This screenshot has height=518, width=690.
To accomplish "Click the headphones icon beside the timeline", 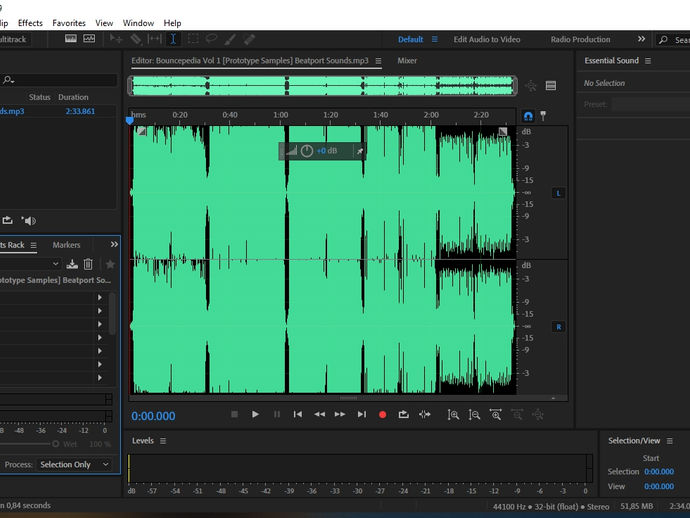I will tap(529, 116).
